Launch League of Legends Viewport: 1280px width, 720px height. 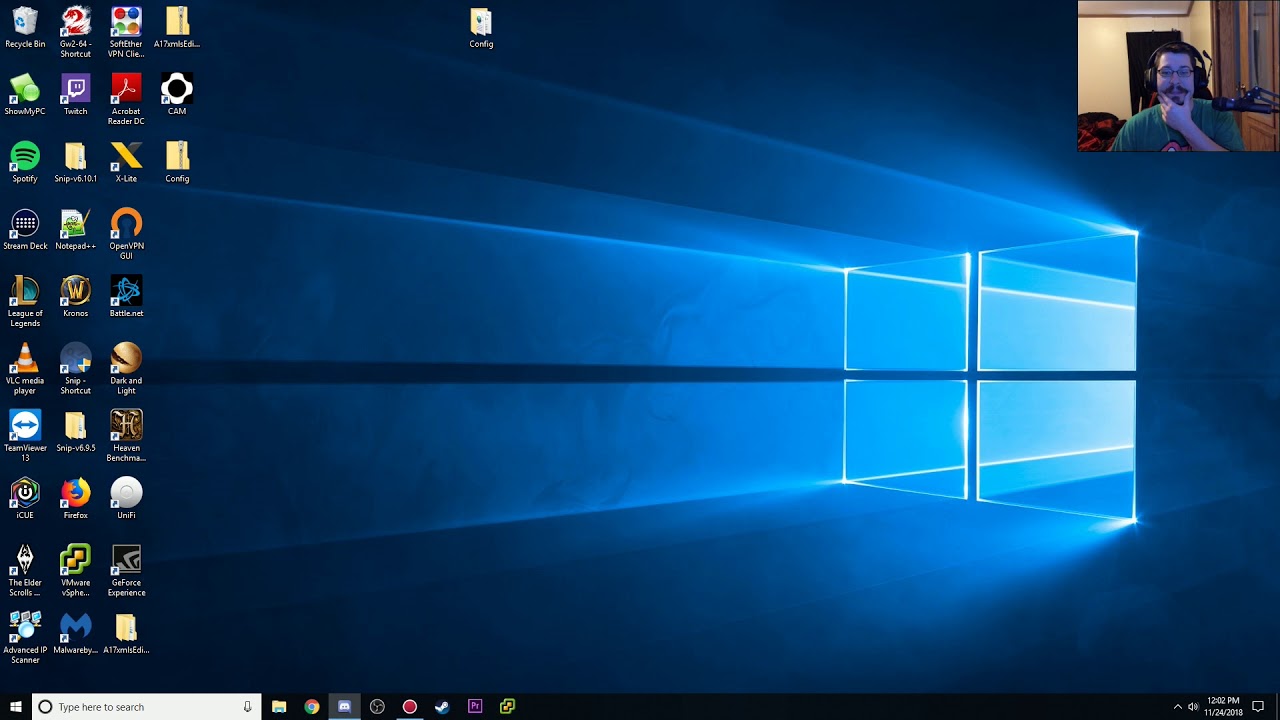[25, 301]
